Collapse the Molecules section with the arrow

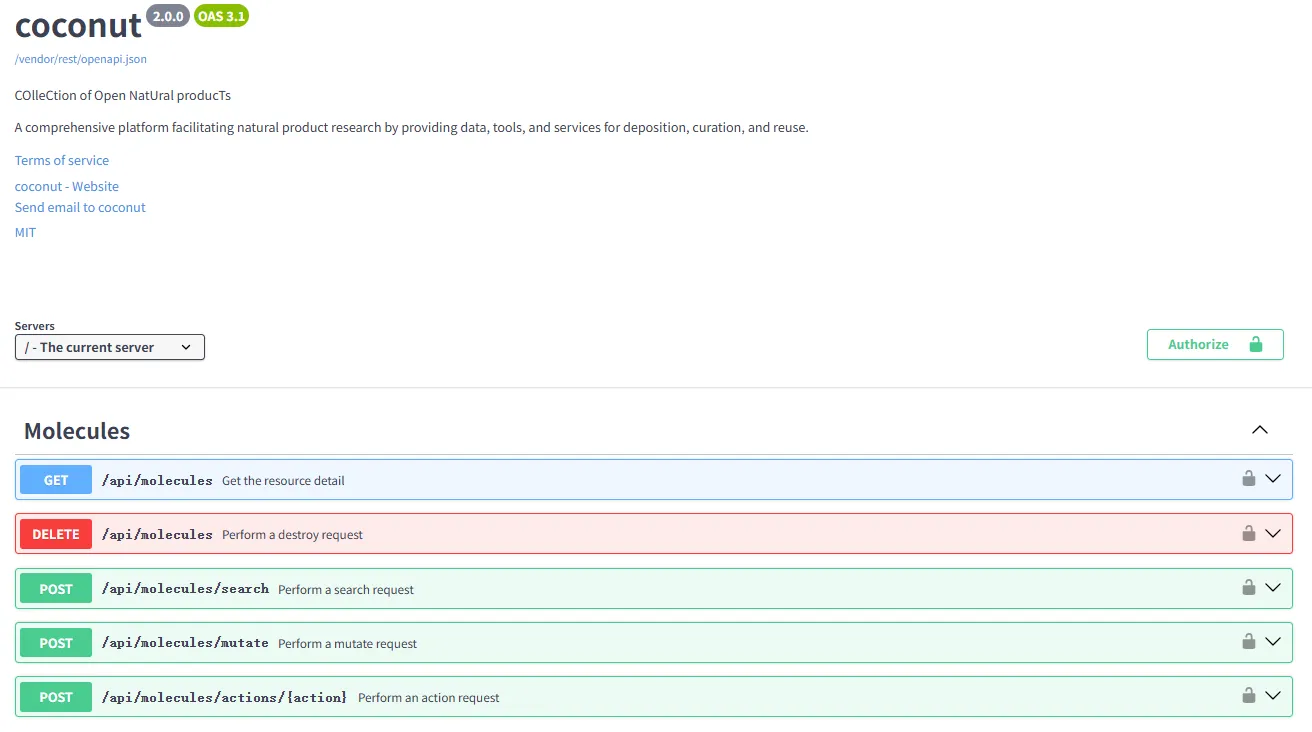[x=1260, y=430]
